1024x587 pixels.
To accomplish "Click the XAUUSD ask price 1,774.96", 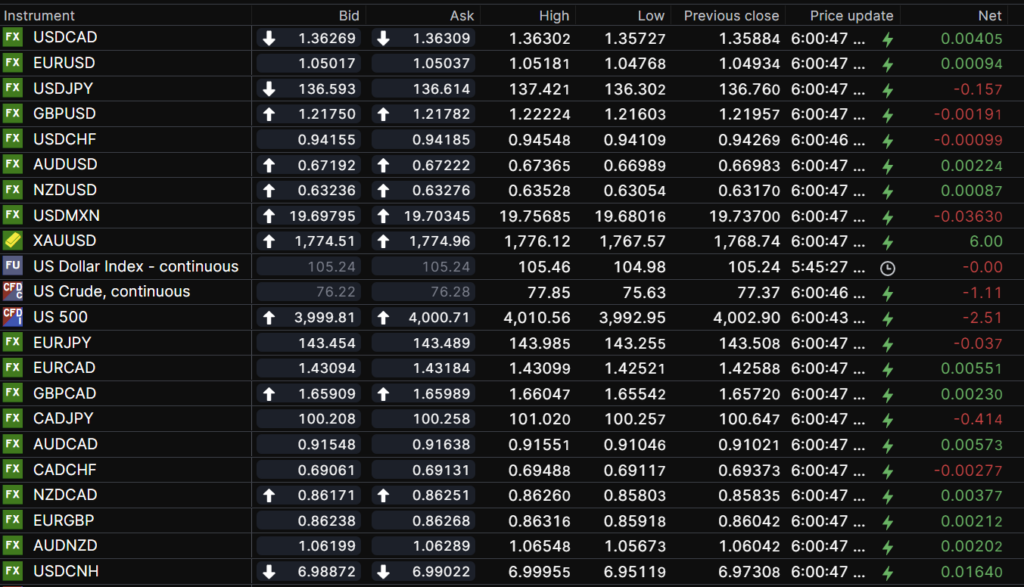I will click(440, 241).
